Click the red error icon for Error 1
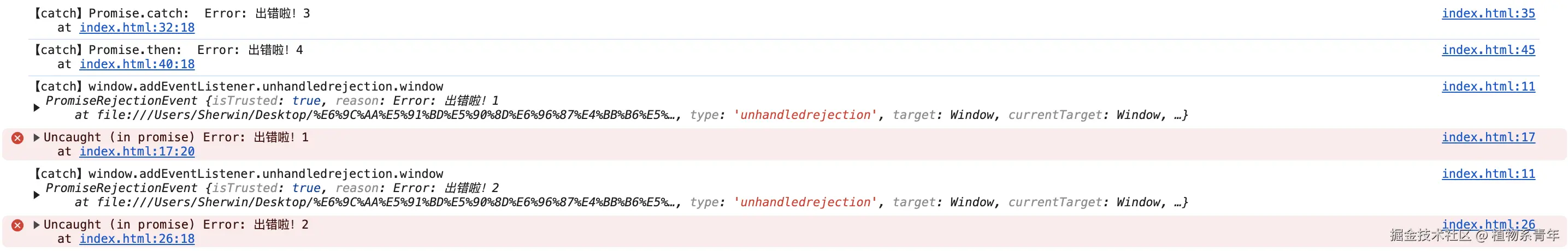The height and width of the screenshot is (251, 1568). (x=17, y=138)
